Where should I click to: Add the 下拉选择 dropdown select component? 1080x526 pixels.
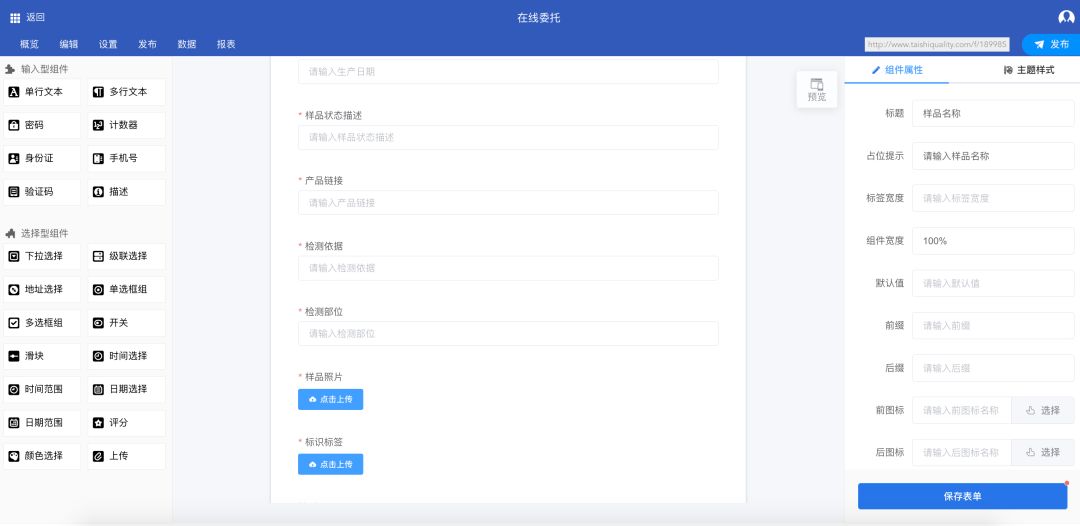(x=42, y=256)
